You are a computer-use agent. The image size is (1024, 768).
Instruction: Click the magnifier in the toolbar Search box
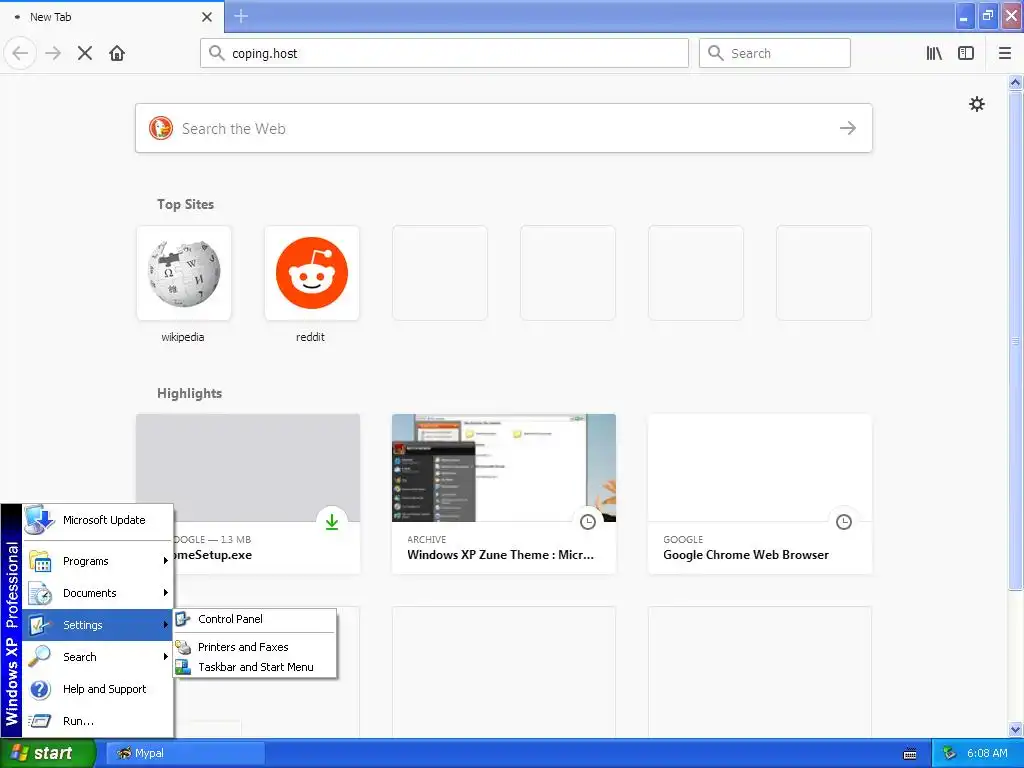716,53
